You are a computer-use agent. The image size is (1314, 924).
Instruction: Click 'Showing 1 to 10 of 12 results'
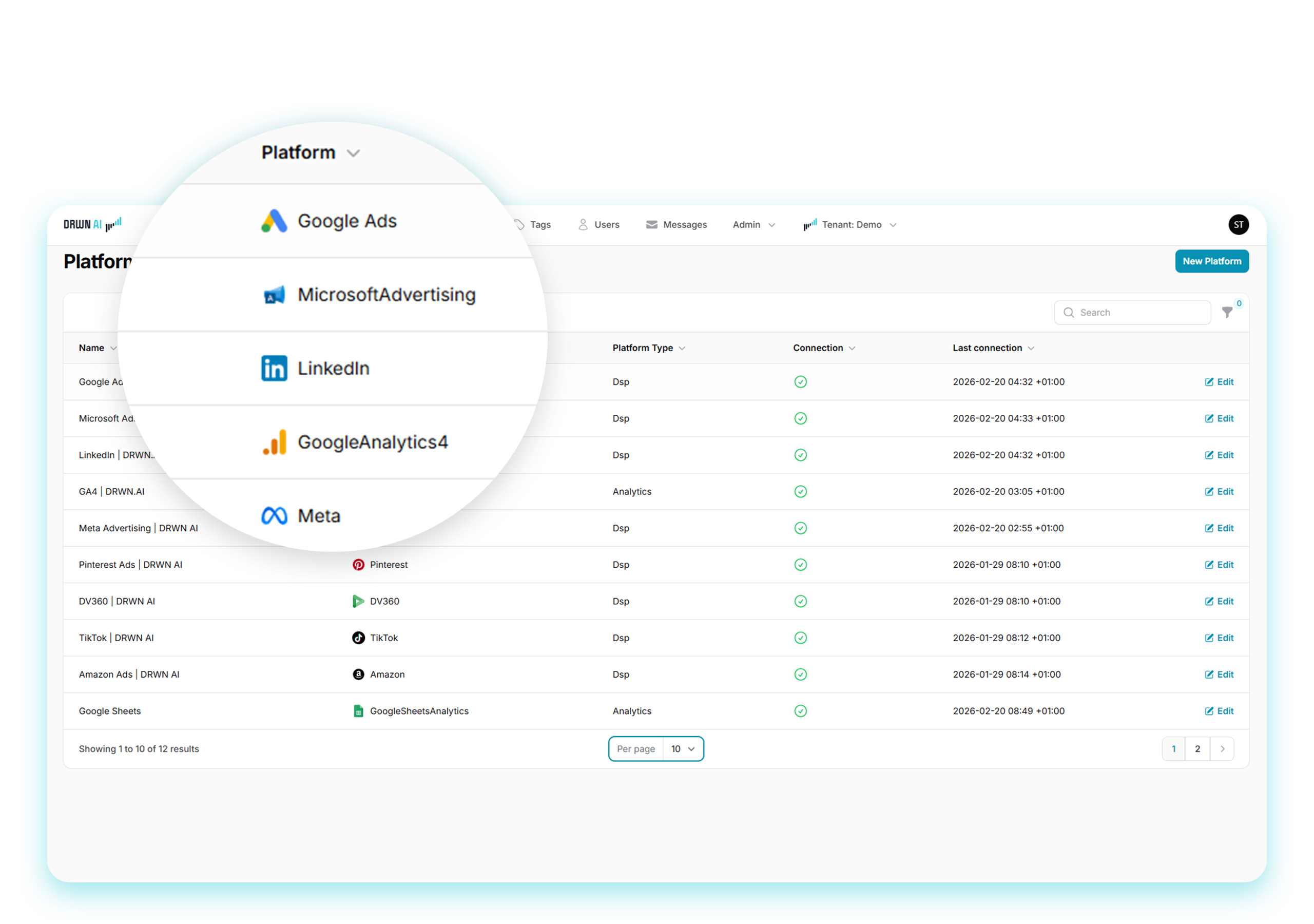139,749
